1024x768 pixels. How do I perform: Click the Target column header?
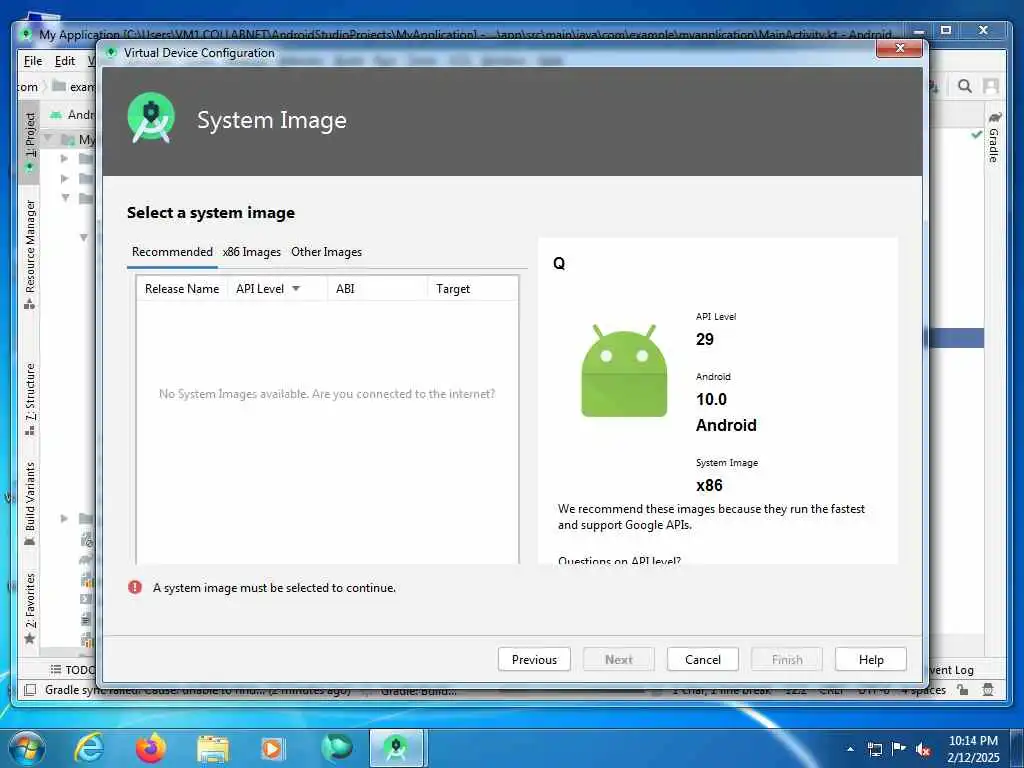(472, 289)
